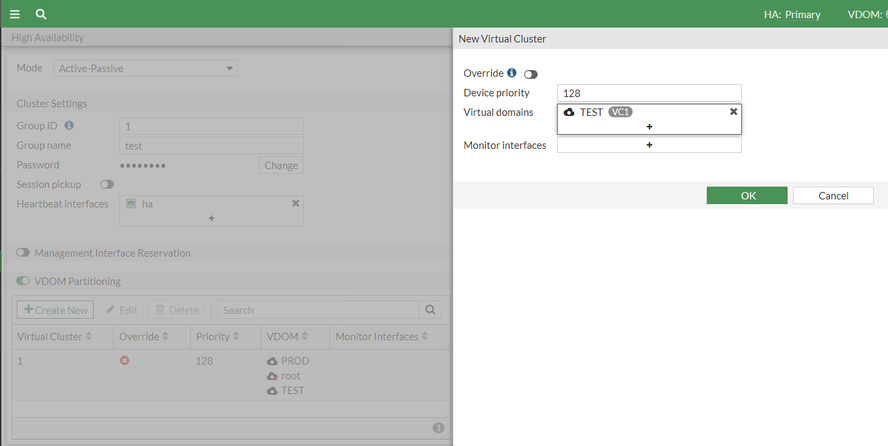Click the virtual cluster Search field
Screen dimensions: 888x446
[x=318, y=310]
